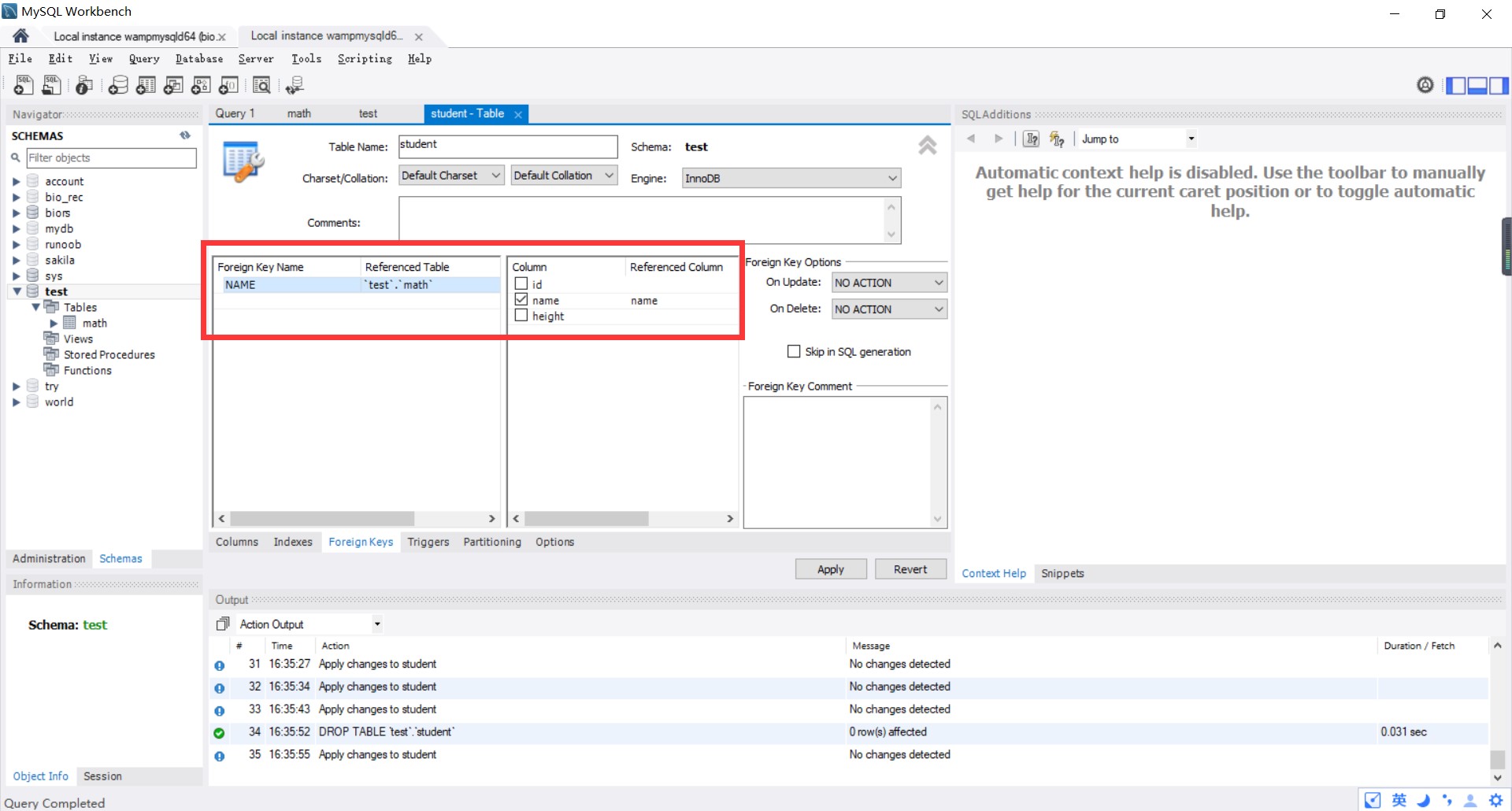
Task: Click the success icon on row 34
Action: (x=219, y=733)
